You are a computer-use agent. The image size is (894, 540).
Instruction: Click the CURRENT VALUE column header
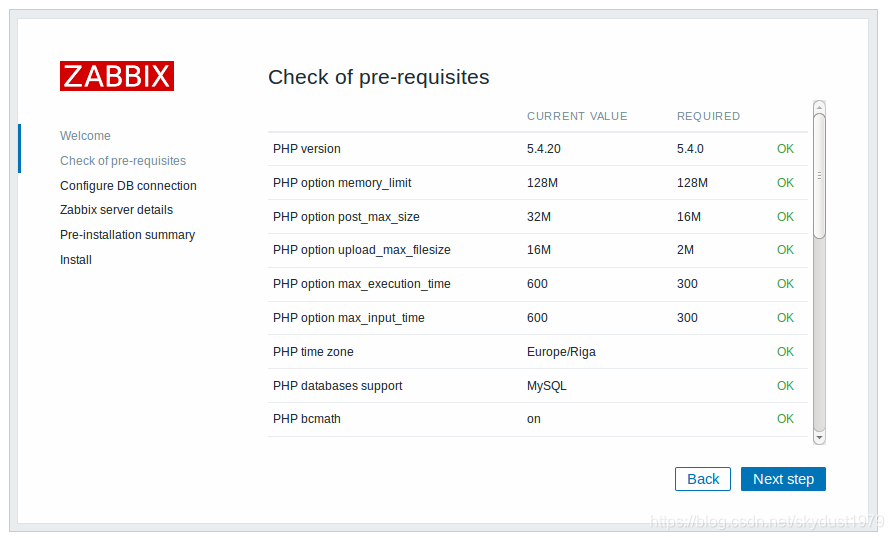pyautogui.click(x=577, y=116)
